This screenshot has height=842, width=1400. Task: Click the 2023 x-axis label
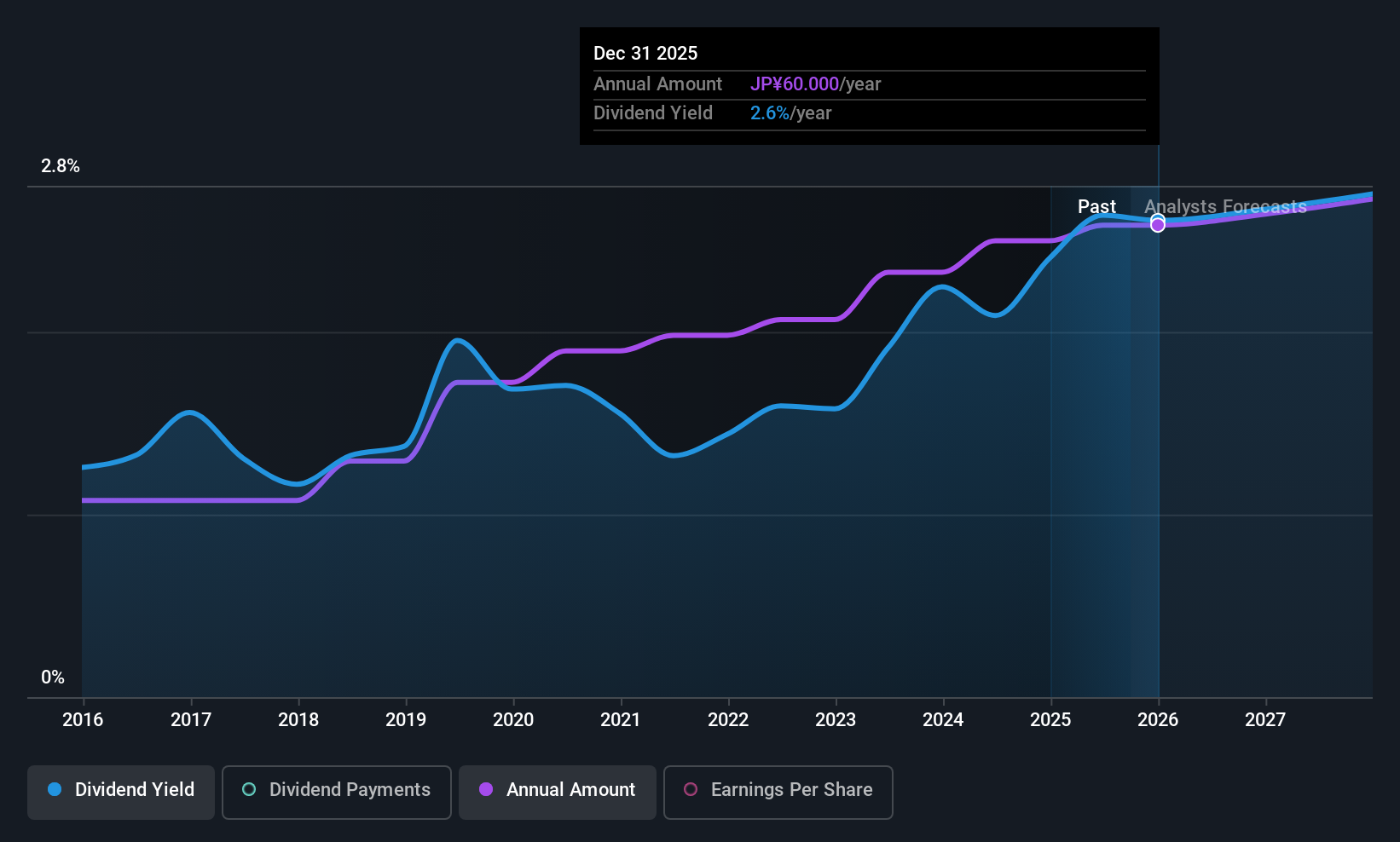(836, 720)
